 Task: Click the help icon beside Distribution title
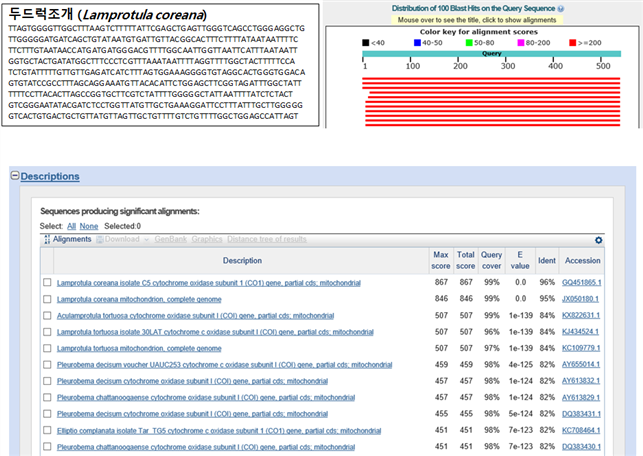point(561,9)
